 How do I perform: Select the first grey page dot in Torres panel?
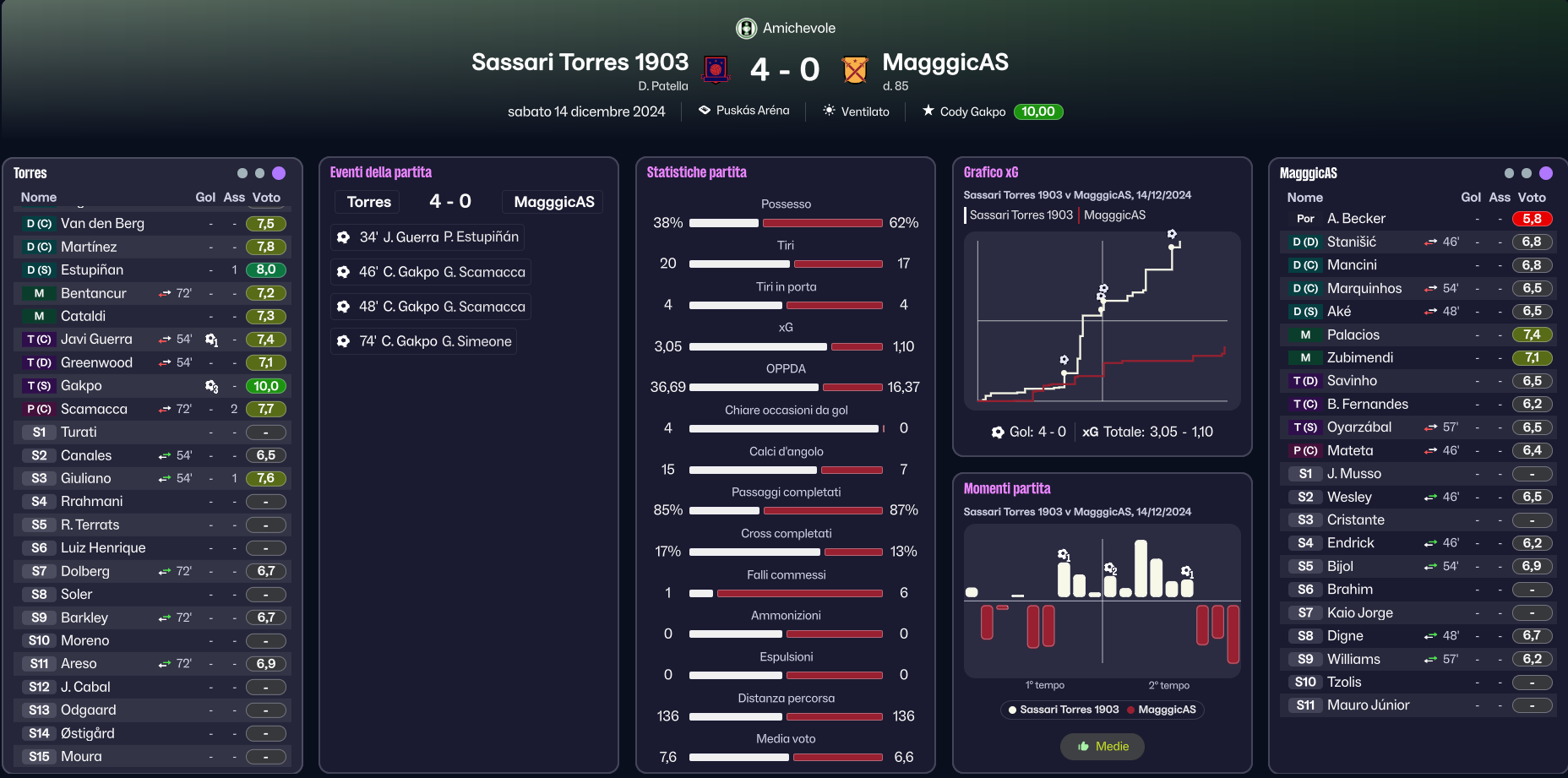click(242, 173)
